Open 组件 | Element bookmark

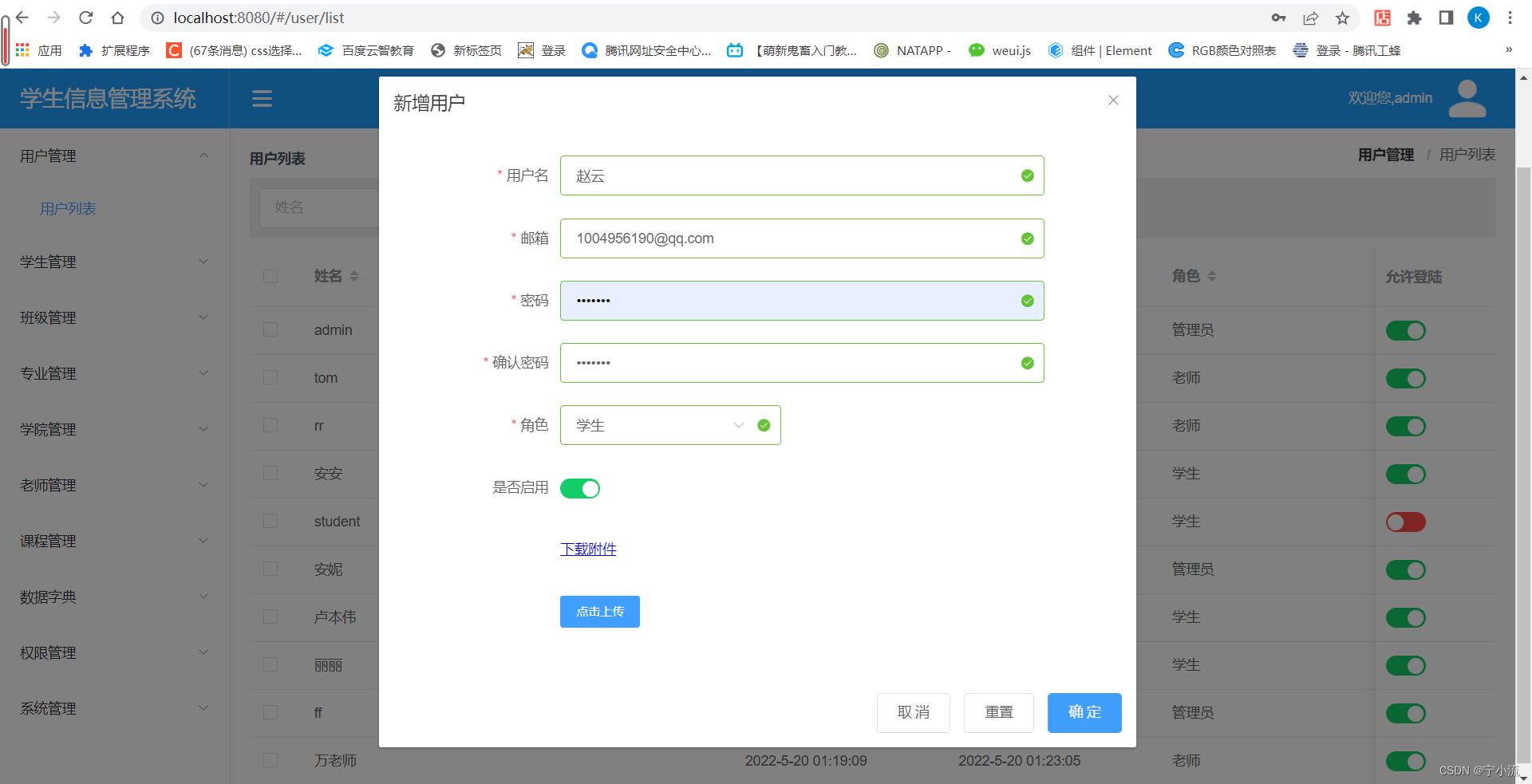(x=1100, y=50)
